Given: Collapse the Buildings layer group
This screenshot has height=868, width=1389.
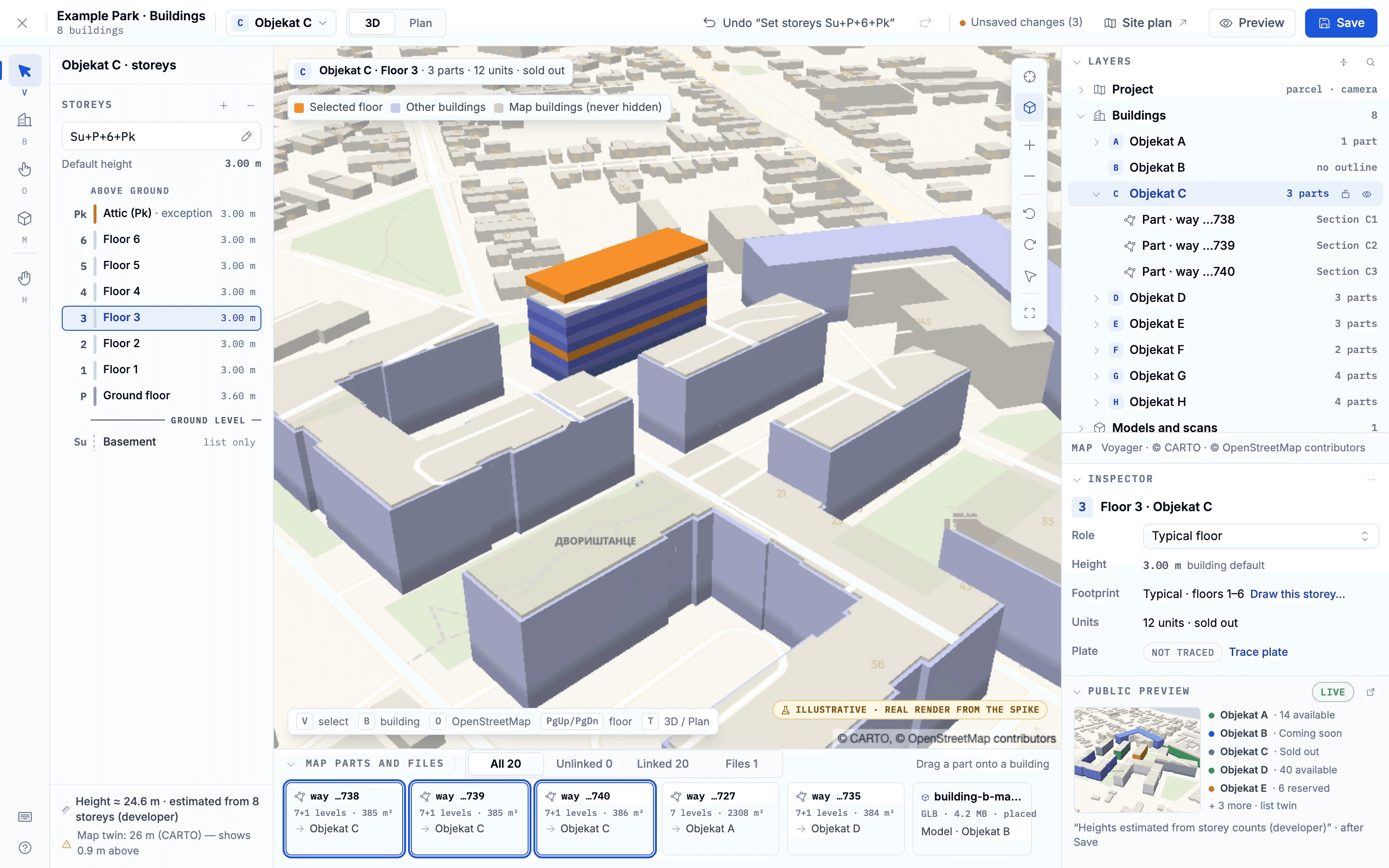Looking at the screenshot, I should [x=1081, y=116].
